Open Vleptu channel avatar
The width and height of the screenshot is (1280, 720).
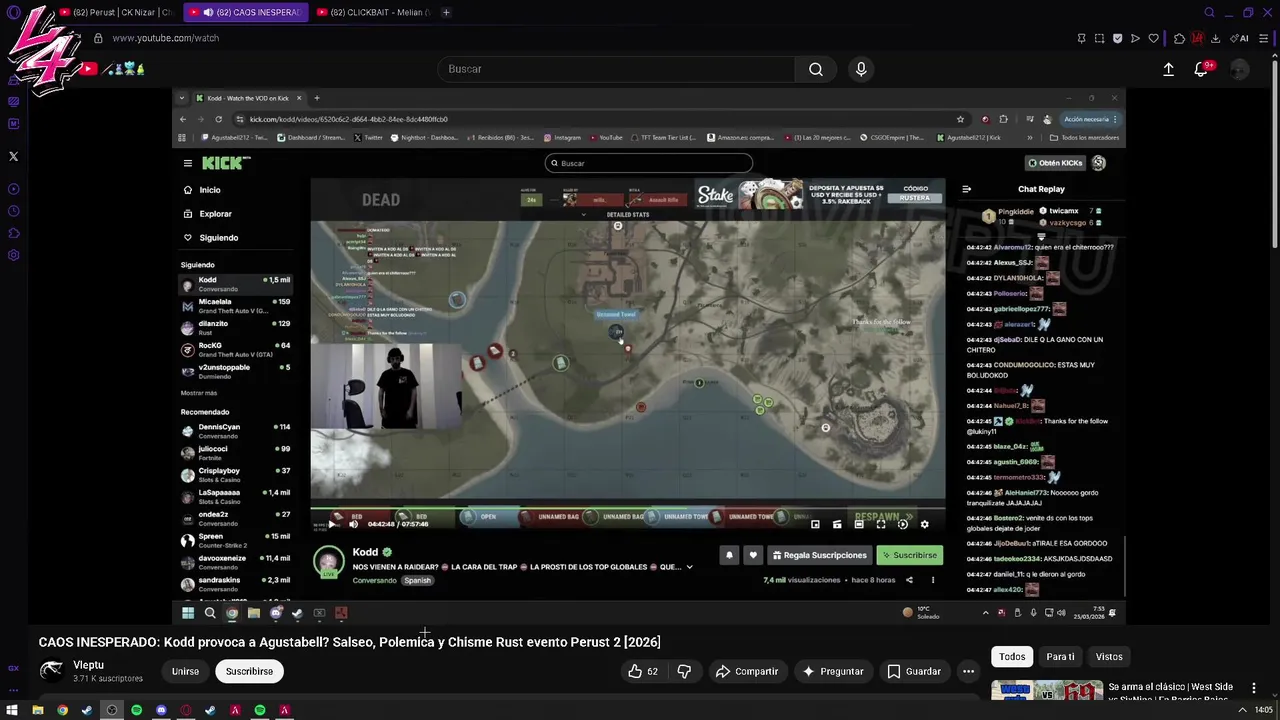pyautogui.click(x=52, y=671)
